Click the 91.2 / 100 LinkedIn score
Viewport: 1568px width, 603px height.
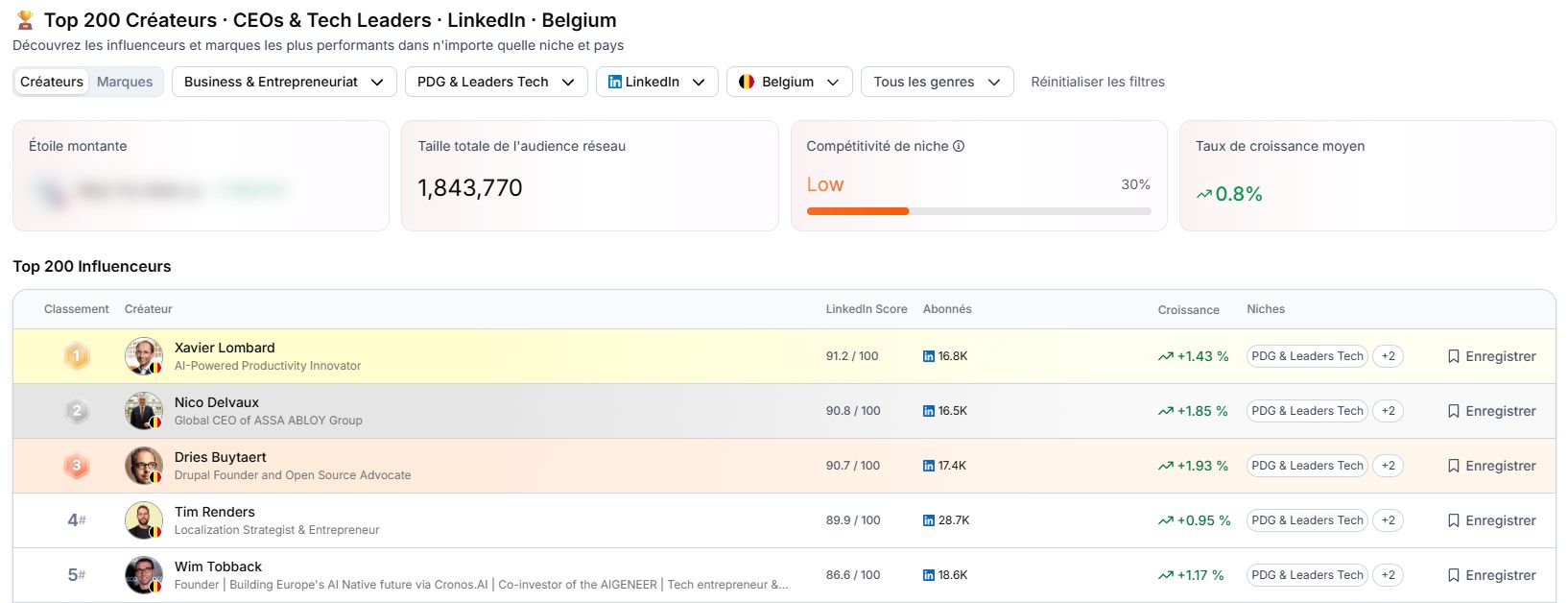[852, 356]
